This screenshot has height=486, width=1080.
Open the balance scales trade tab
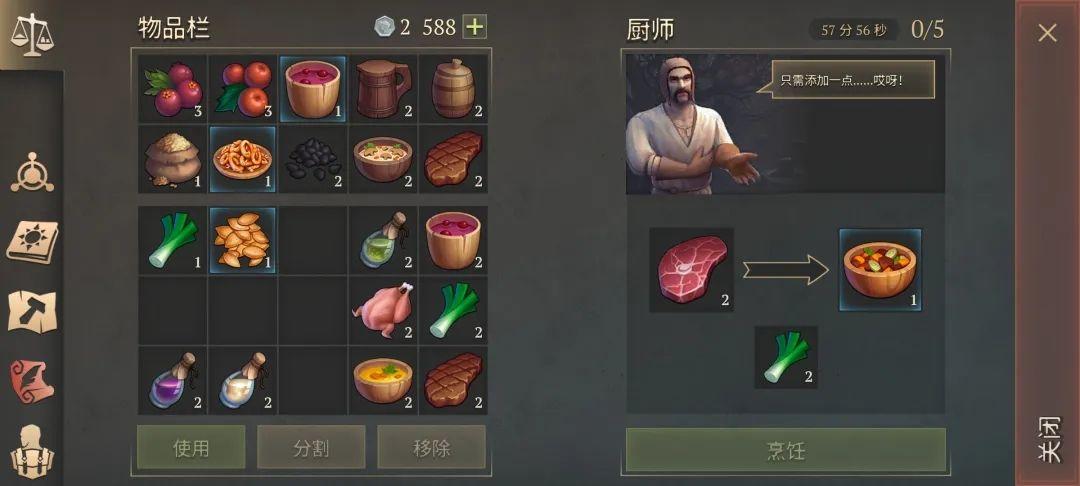tap(32, 34)
